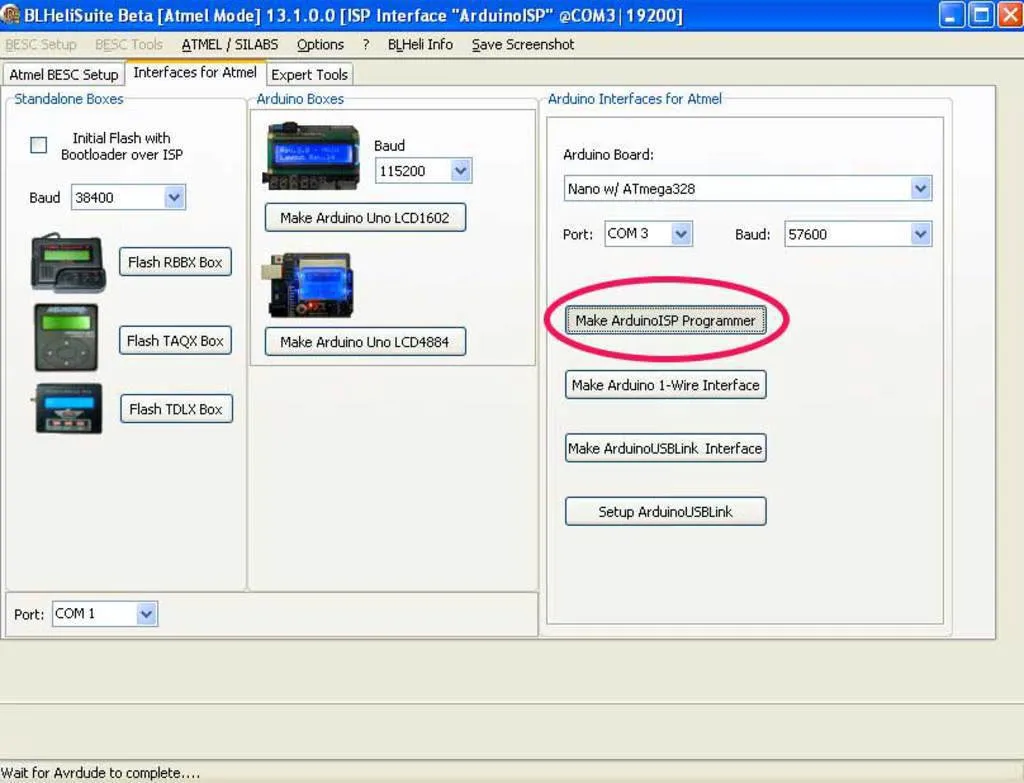This screenshot has height=783, width=1024.
Task: Click the TAQX box device image
Action: (66, 338)
